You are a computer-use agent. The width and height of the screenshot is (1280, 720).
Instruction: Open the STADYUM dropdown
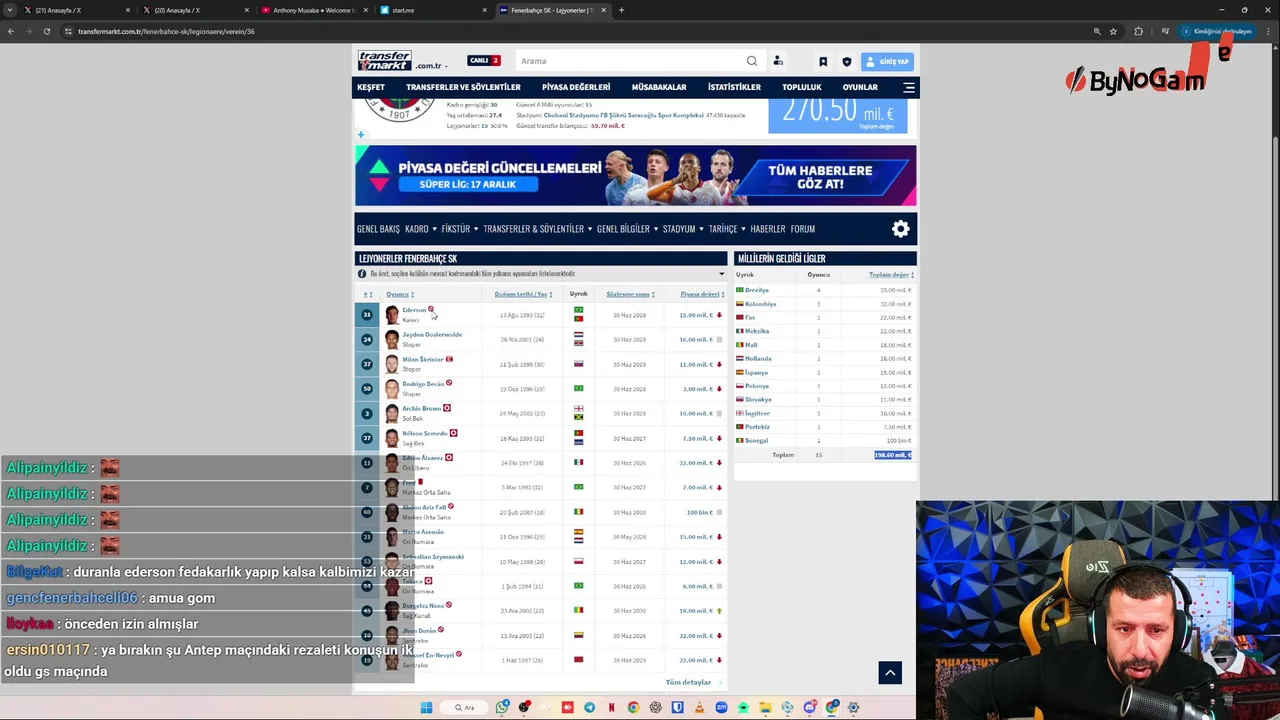click(682, 229)
